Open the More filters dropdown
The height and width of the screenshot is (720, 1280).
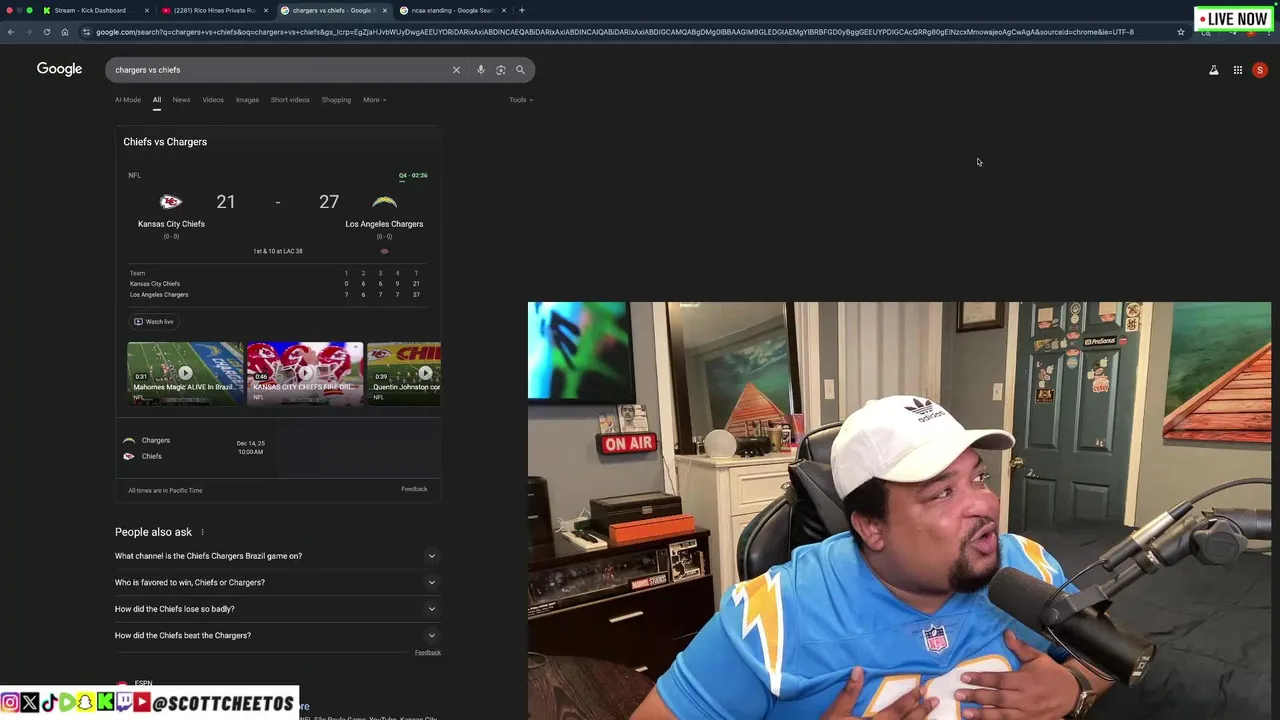374,100
